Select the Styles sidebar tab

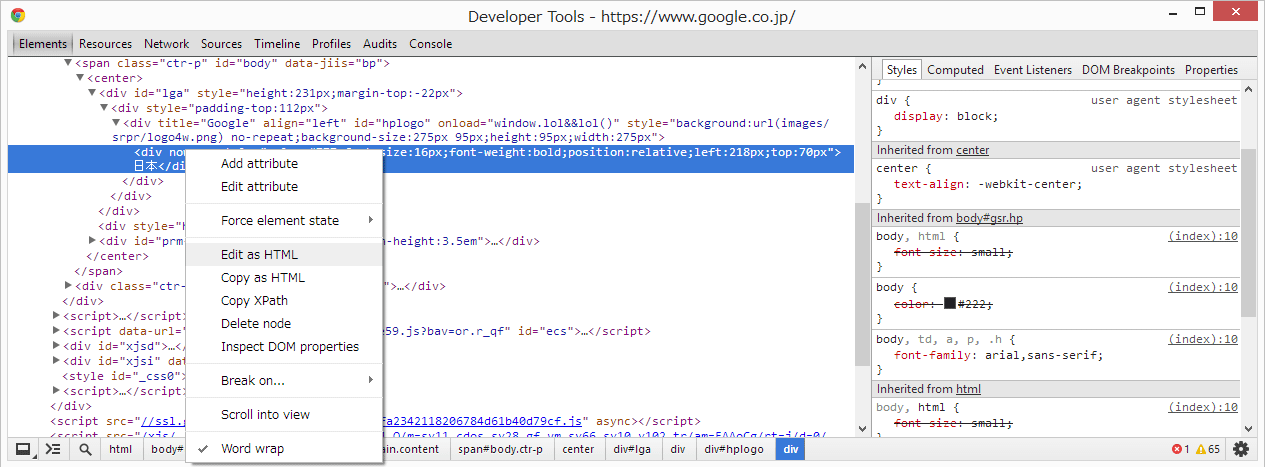point(901,70)
